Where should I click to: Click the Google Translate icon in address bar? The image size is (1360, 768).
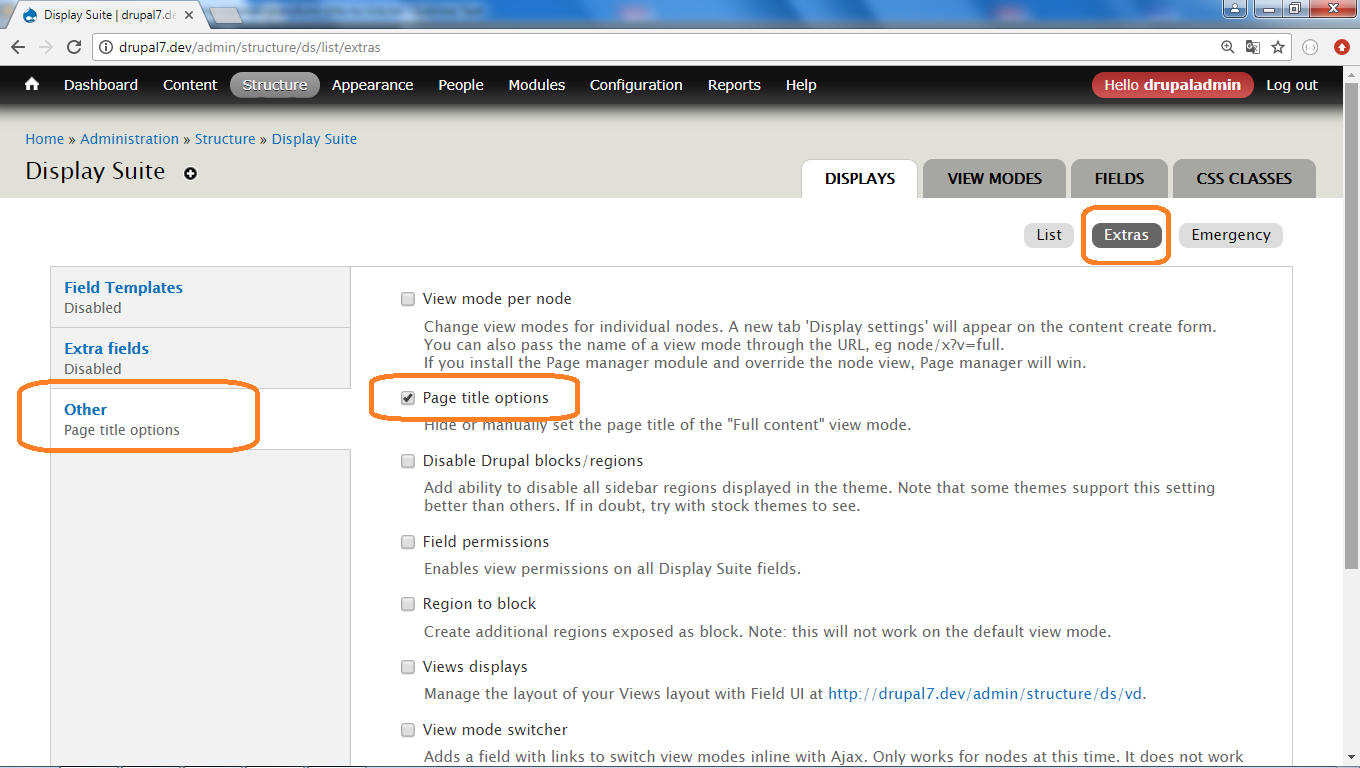coord(1252,46)
